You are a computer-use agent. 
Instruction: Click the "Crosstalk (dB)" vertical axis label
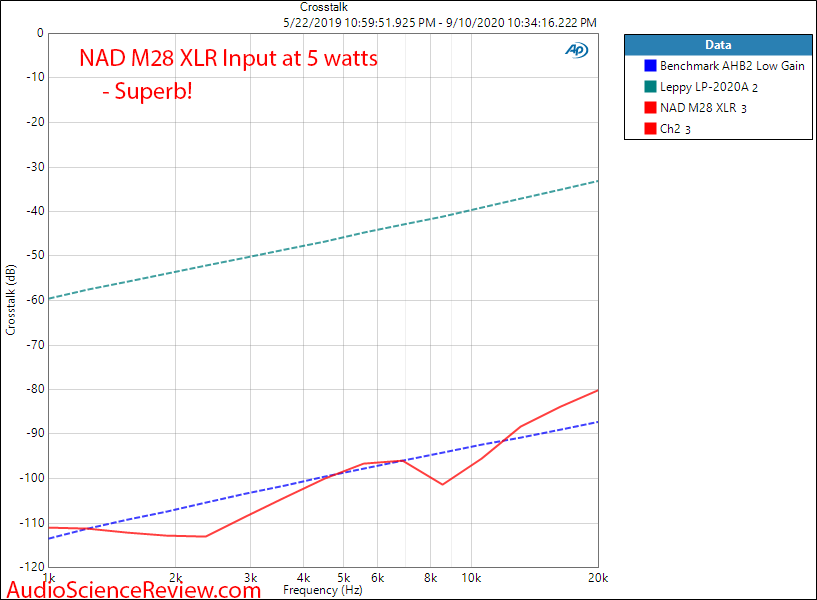(11, 300)
